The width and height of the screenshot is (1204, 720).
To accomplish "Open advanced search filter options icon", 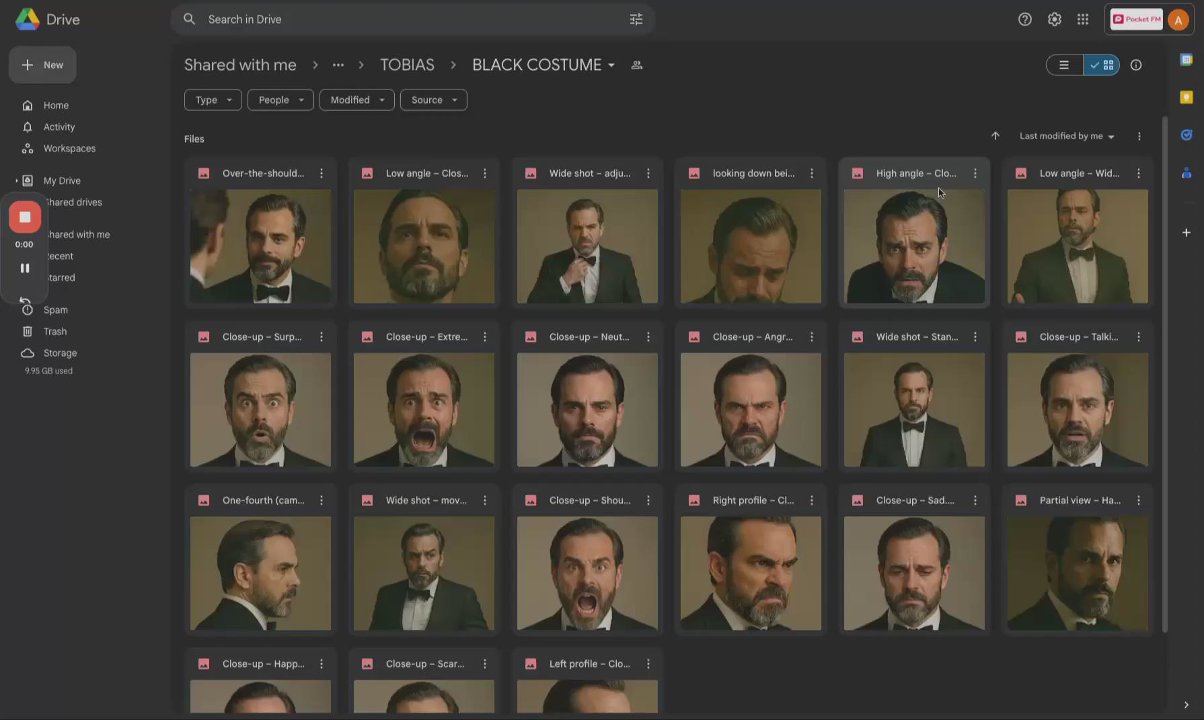I will click(636, 19).
